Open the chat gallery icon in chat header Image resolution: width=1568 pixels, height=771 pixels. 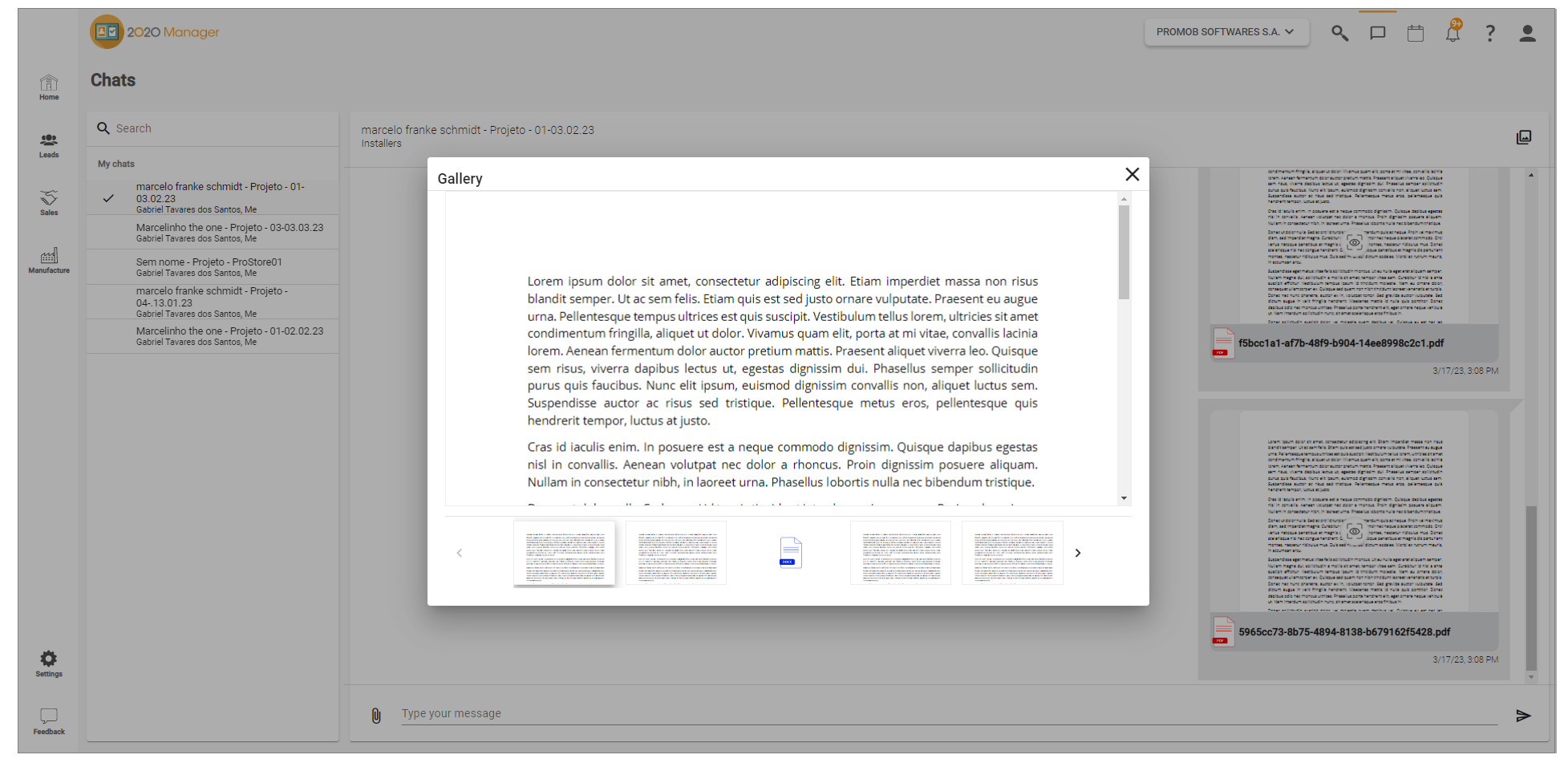click(x=1524, y=137)
